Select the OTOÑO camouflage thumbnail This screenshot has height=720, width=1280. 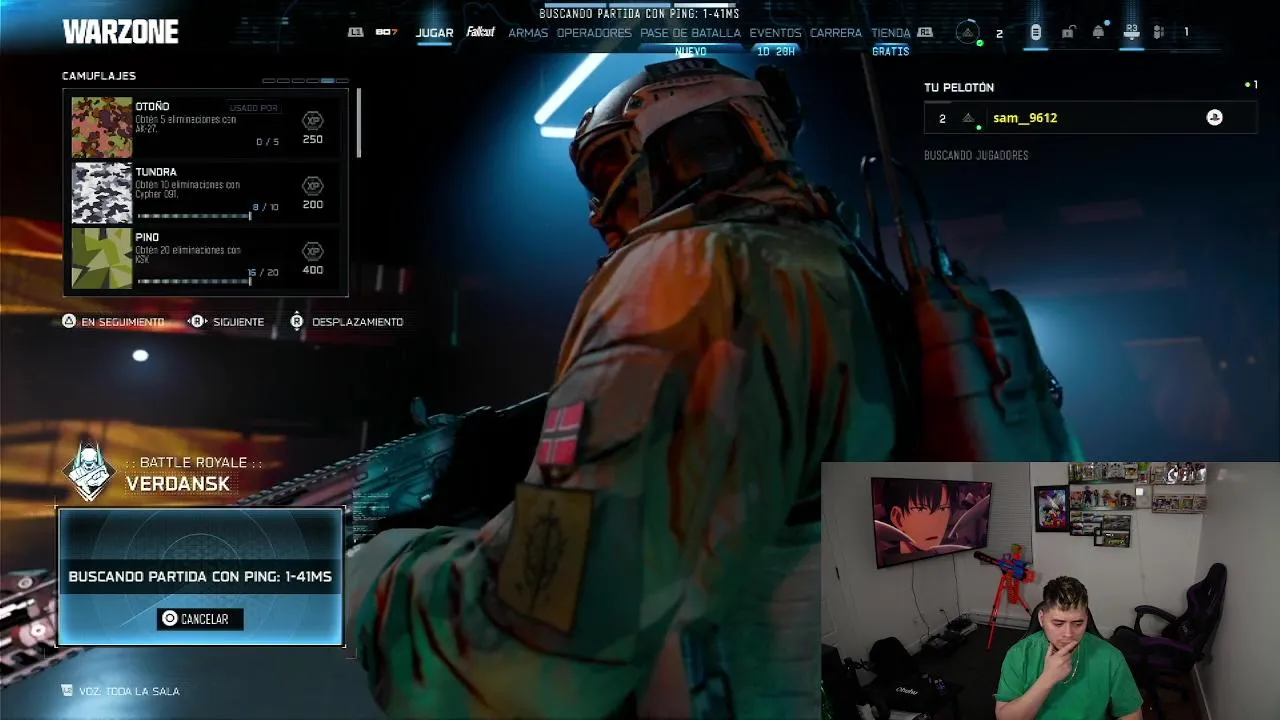tap(102, 128)
